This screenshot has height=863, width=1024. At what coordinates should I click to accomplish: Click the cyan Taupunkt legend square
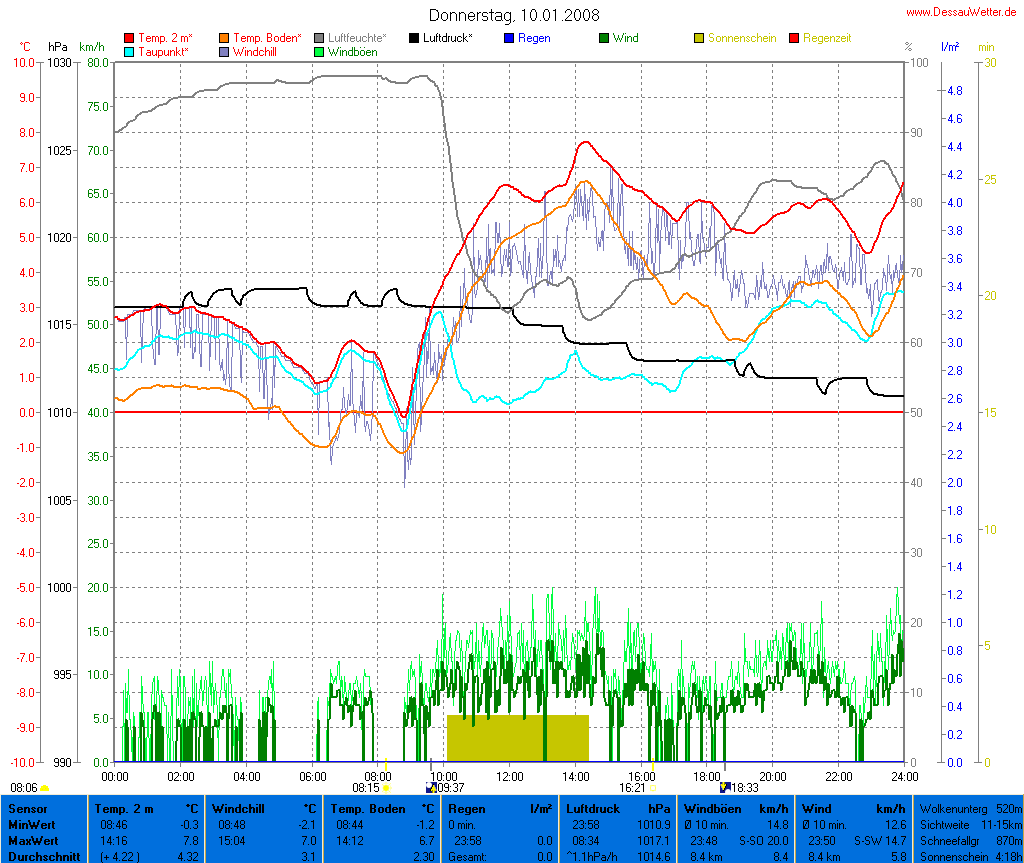(x=129, y=52)
